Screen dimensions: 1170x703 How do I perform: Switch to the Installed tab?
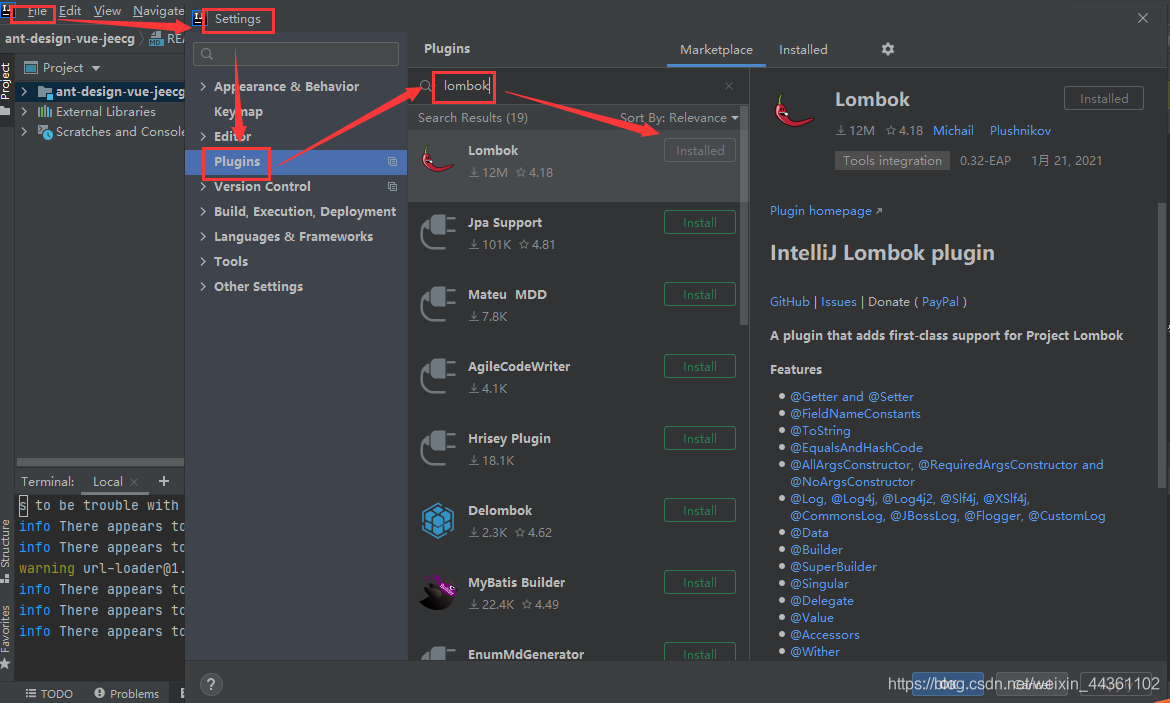[803, 50]
